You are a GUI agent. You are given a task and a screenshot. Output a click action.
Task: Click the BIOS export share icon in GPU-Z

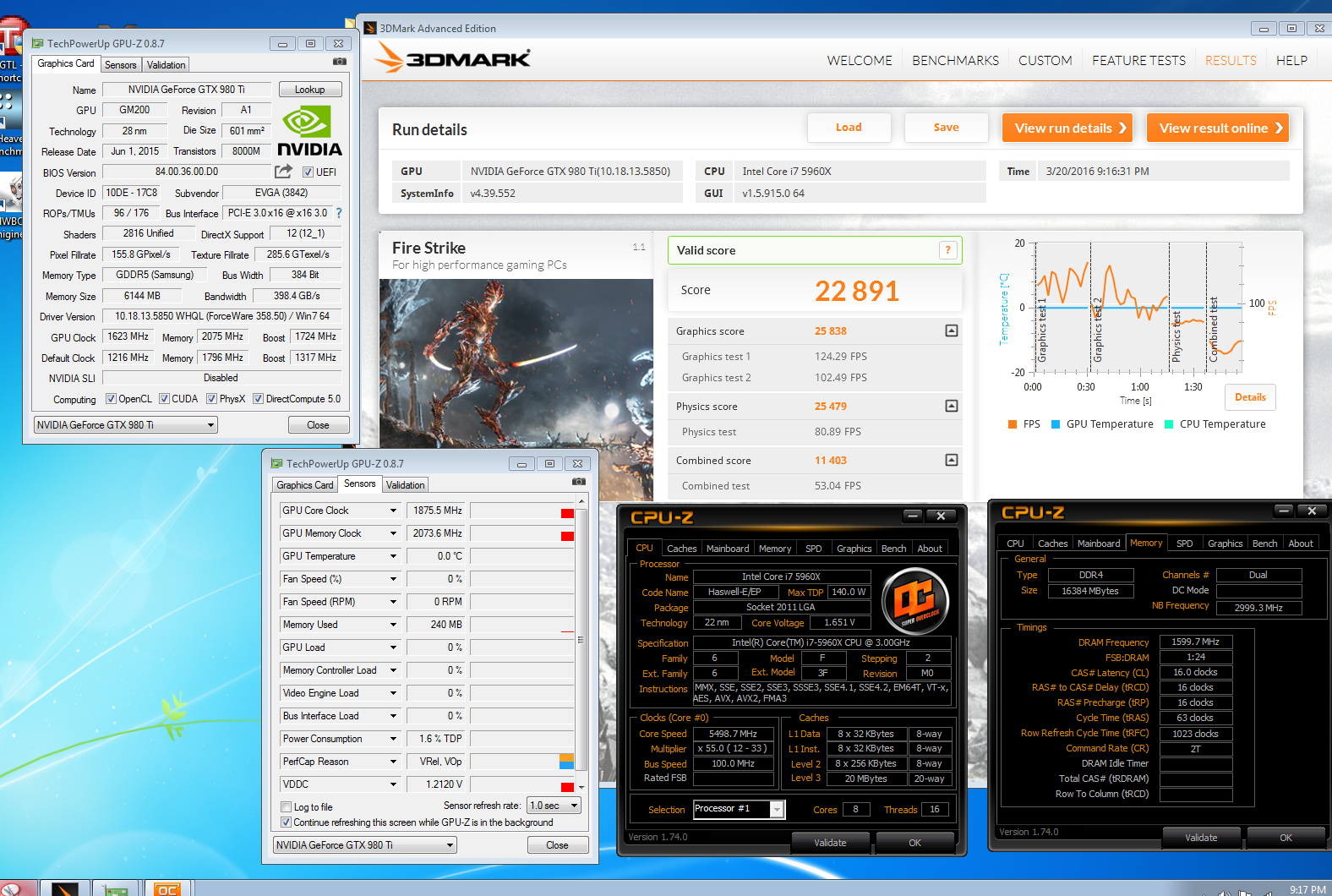click(284, 172)
